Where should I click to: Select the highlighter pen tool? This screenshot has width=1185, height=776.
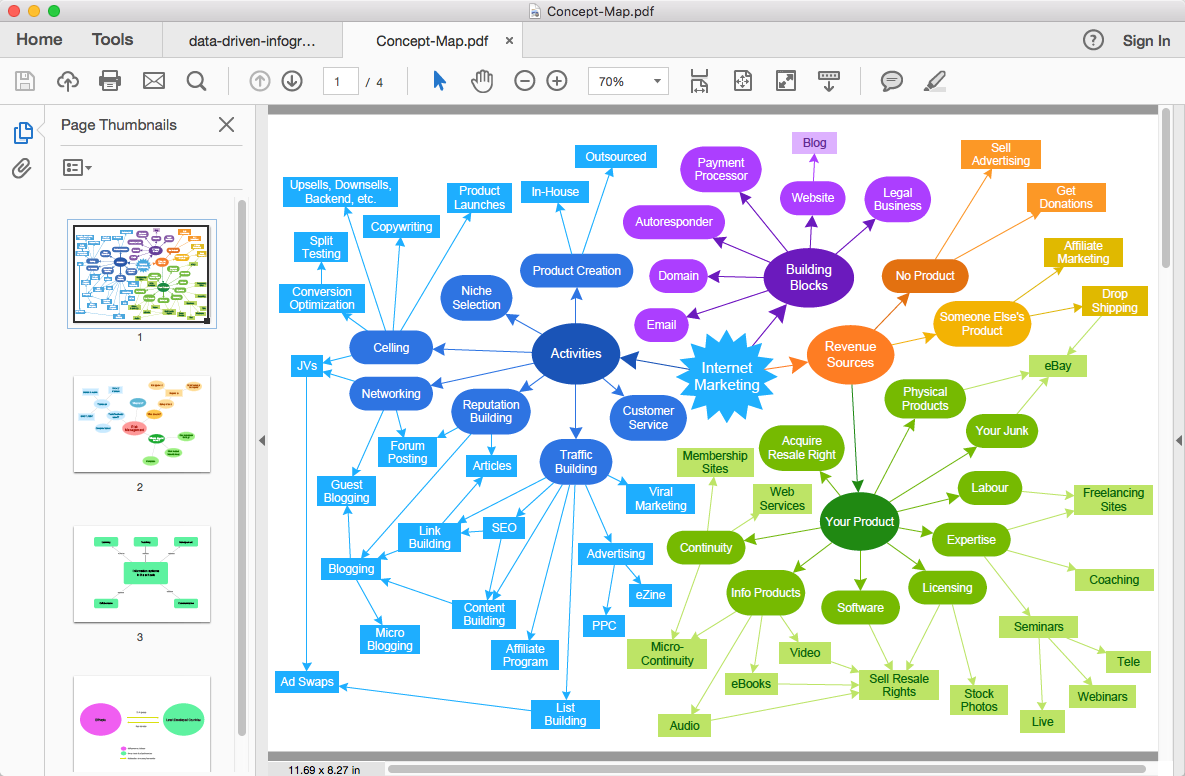coord(935,81)
